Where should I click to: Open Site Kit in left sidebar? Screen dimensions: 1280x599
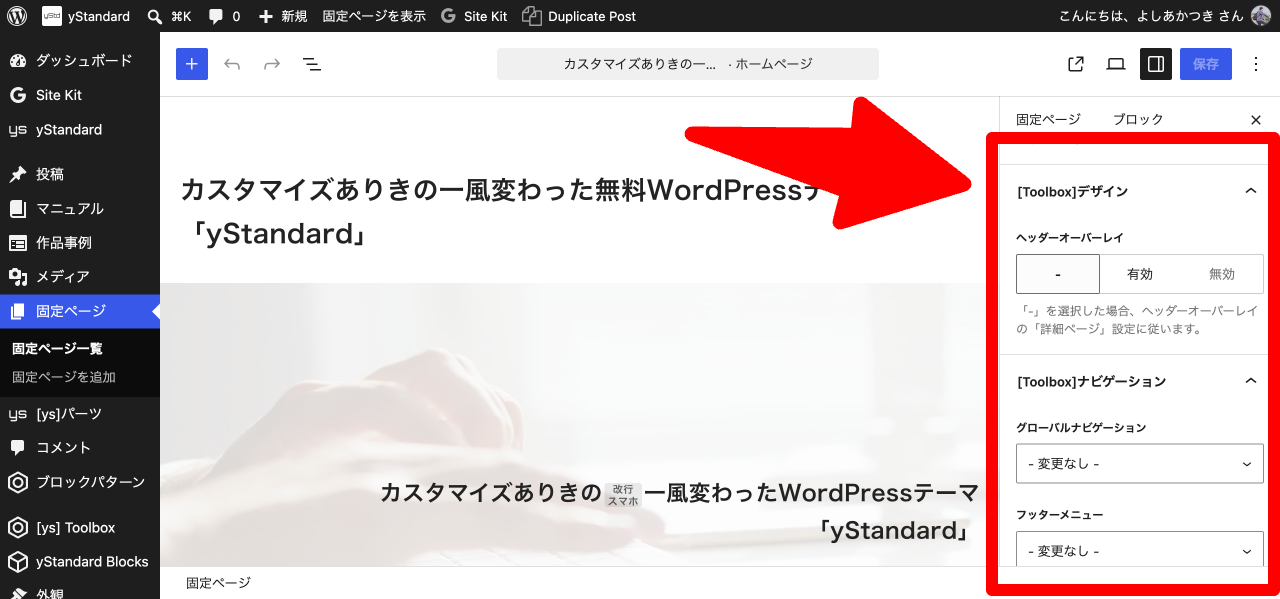coord(80,95)
